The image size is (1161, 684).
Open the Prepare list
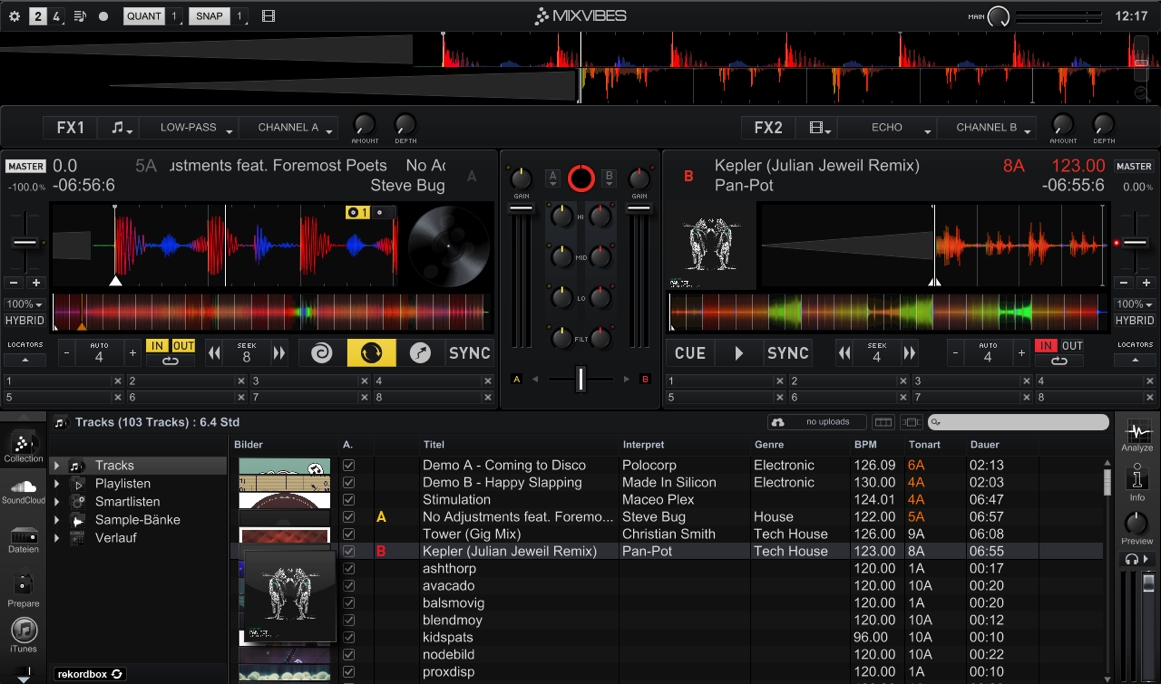point(23,589)
